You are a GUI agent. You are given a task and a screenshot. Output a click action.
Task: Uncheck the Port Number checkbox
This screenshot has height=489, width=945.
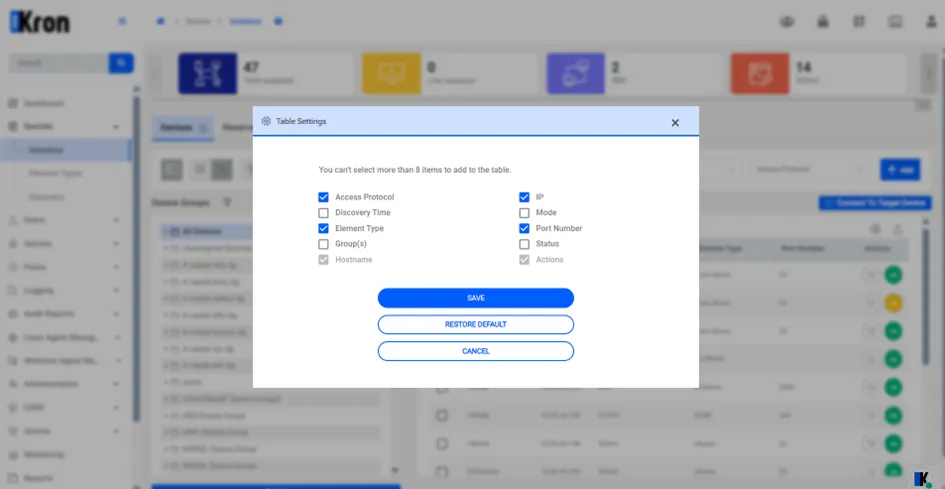[524, 229]
